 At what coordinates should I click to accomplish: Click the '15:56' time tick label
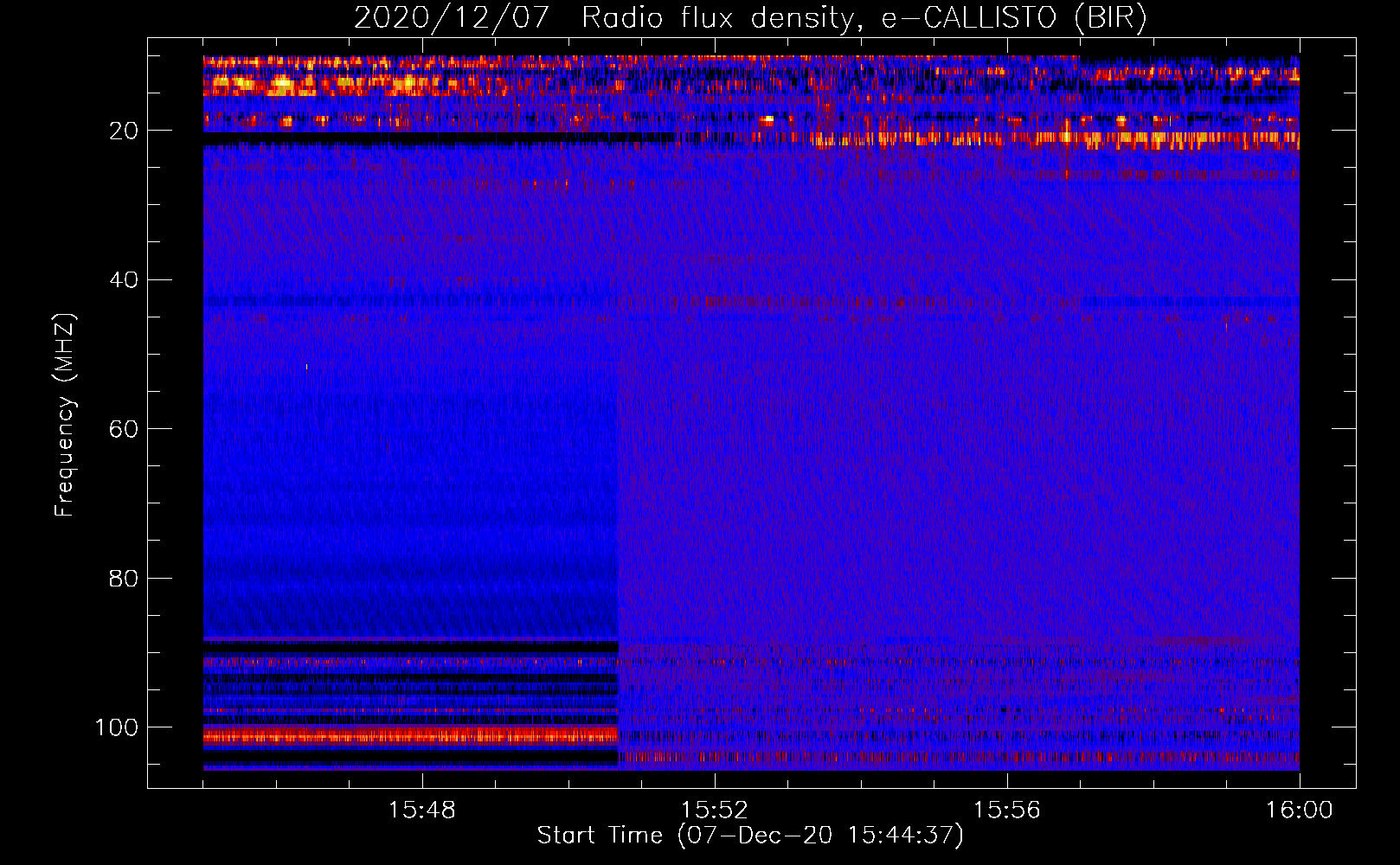1007,811
